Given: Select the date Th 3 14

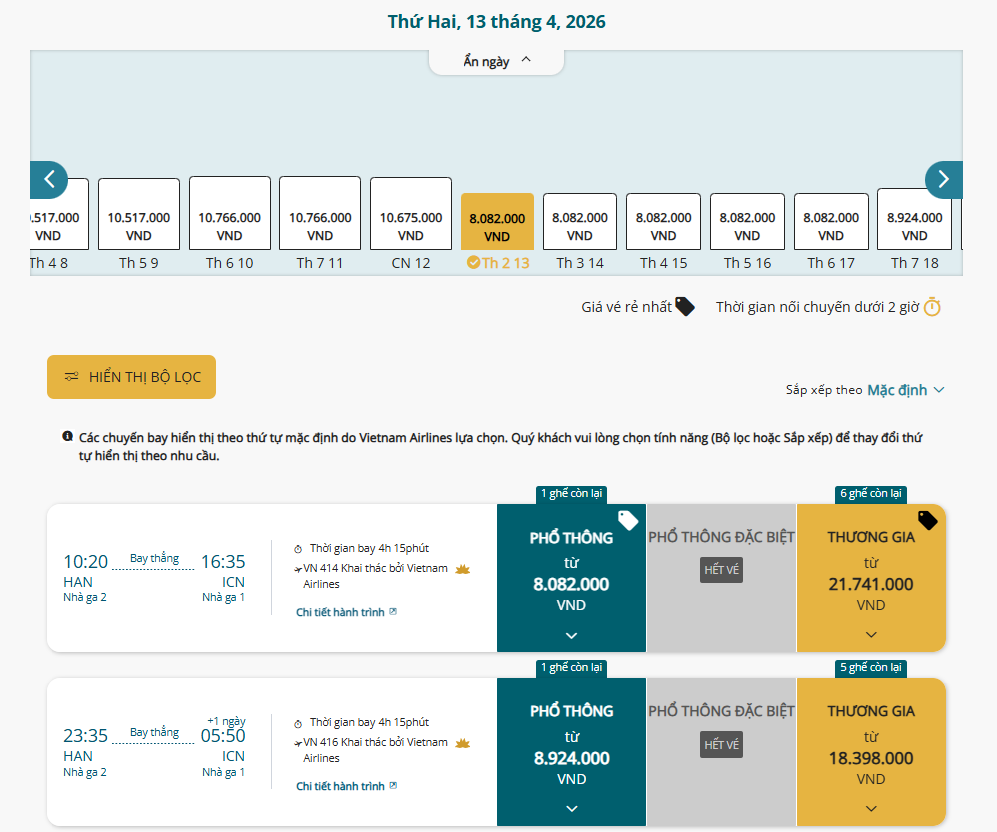Looking at the screenshot, I should (580, 226).
